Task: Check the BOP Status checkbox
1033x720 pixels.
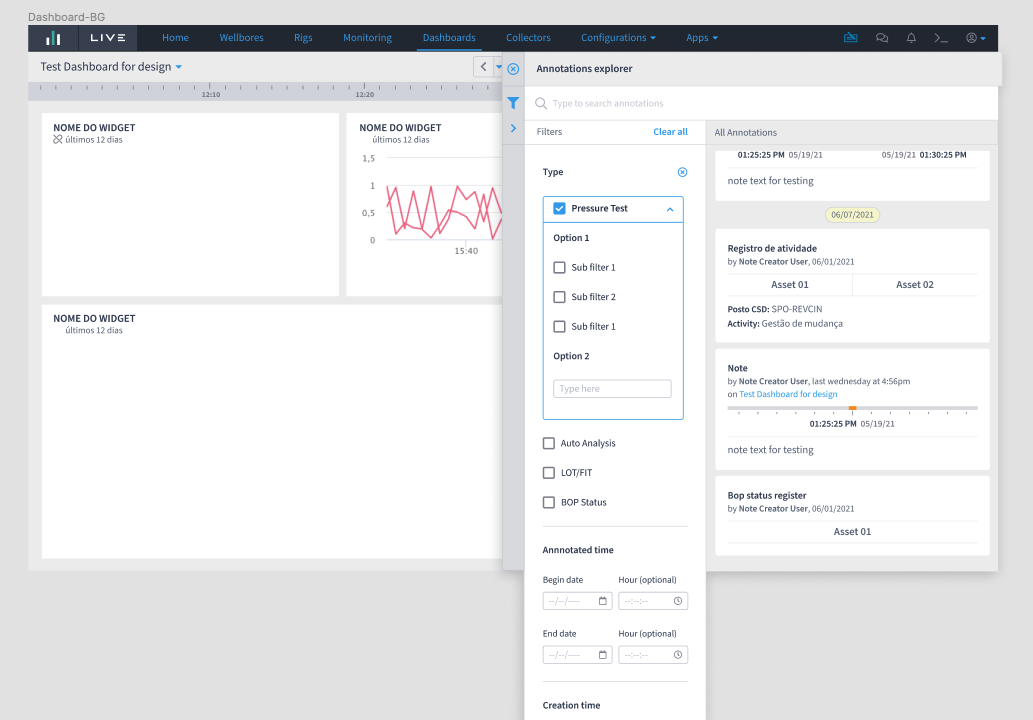Action: [x=549, y=502]
